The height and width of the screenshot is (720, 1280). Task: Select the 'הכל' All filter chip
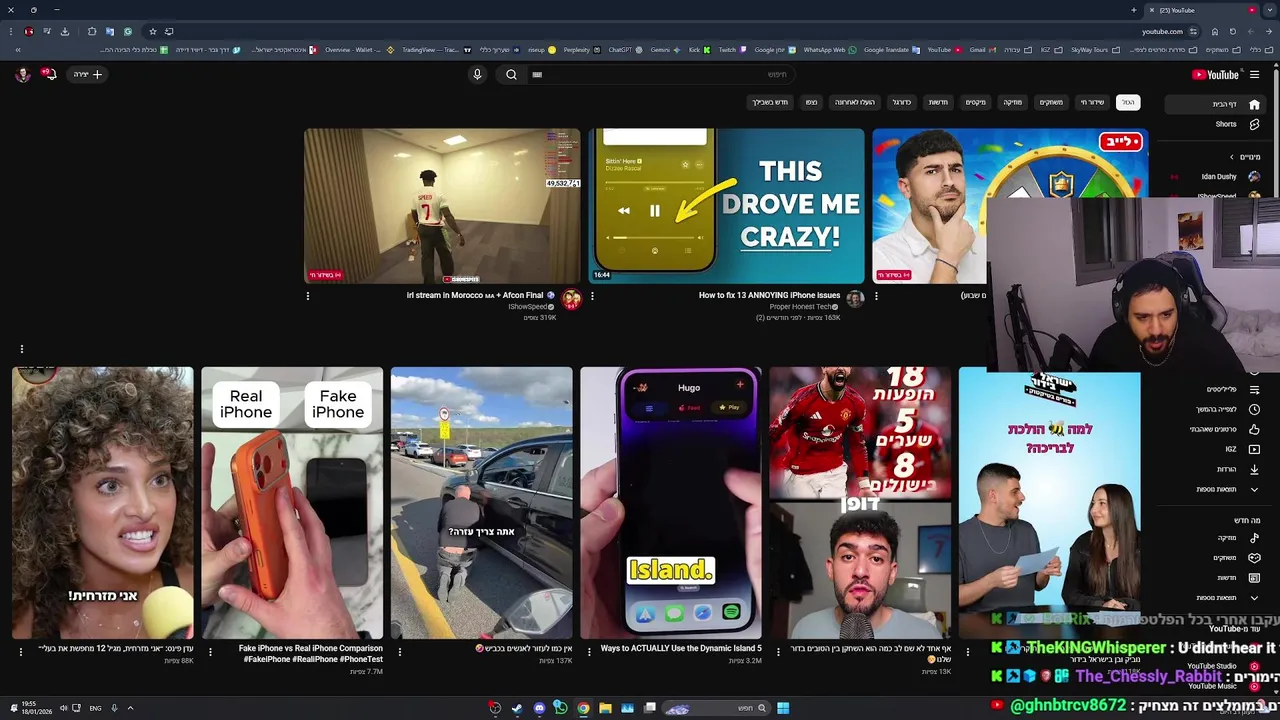[x=1128, y=102]
